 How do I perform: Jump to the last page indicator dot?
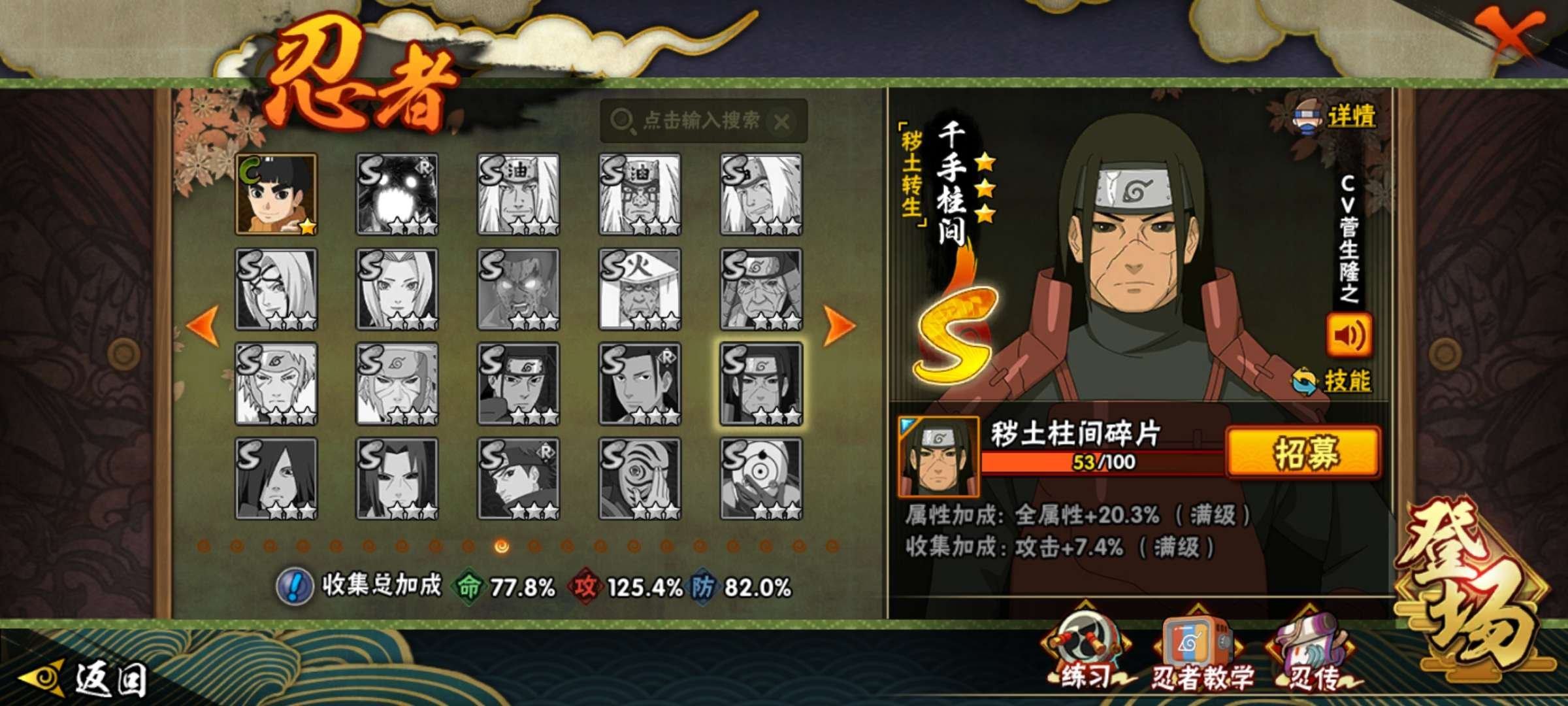point(832,545)
